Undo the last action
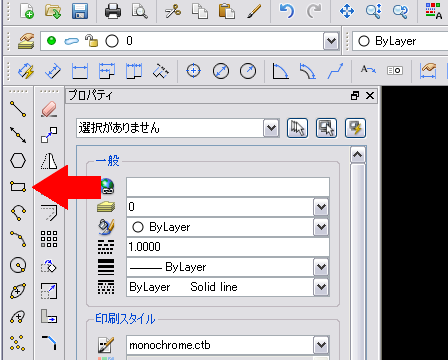 point(286,10)
